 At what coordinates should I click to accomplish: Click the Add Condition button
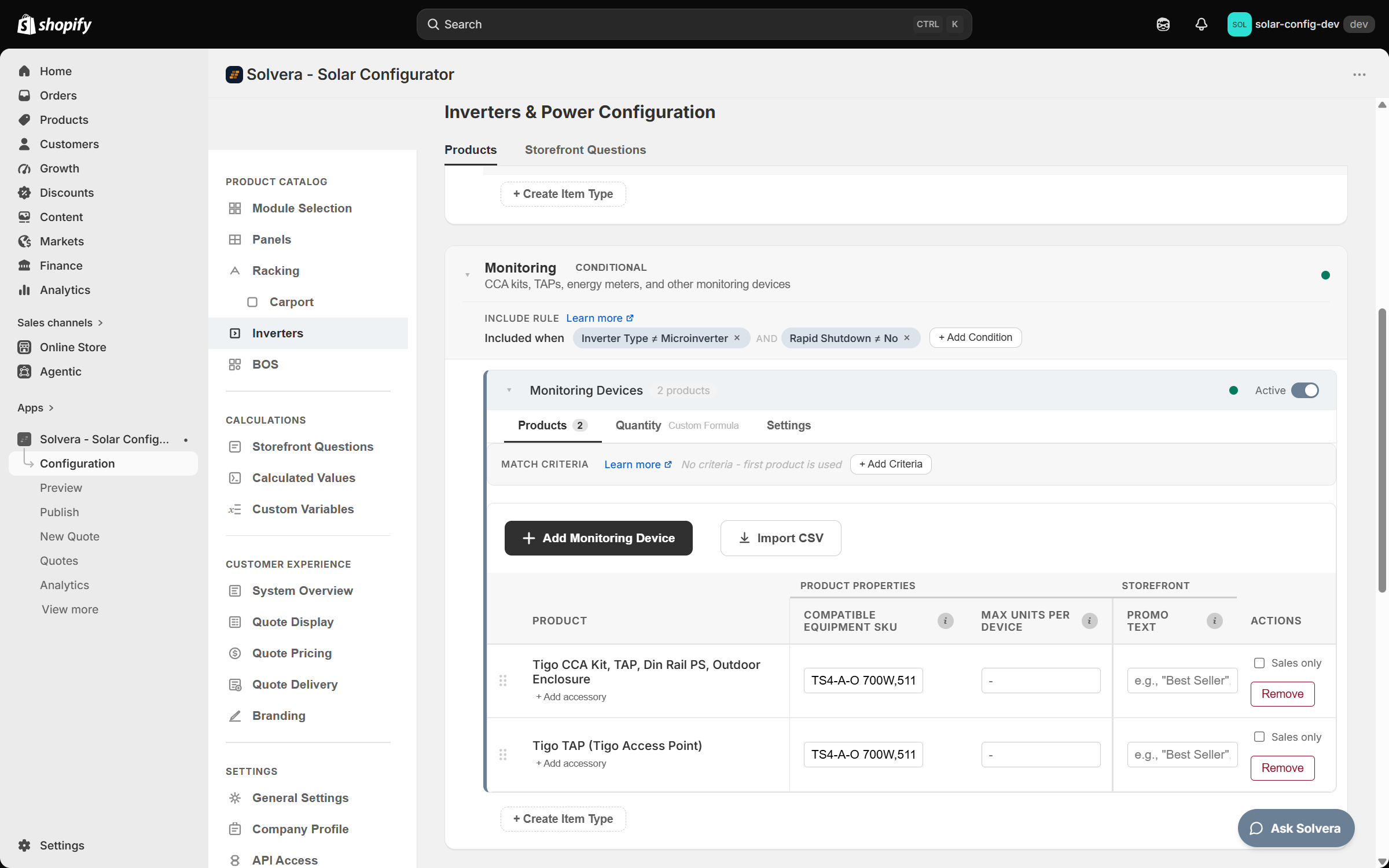point(975,338)
